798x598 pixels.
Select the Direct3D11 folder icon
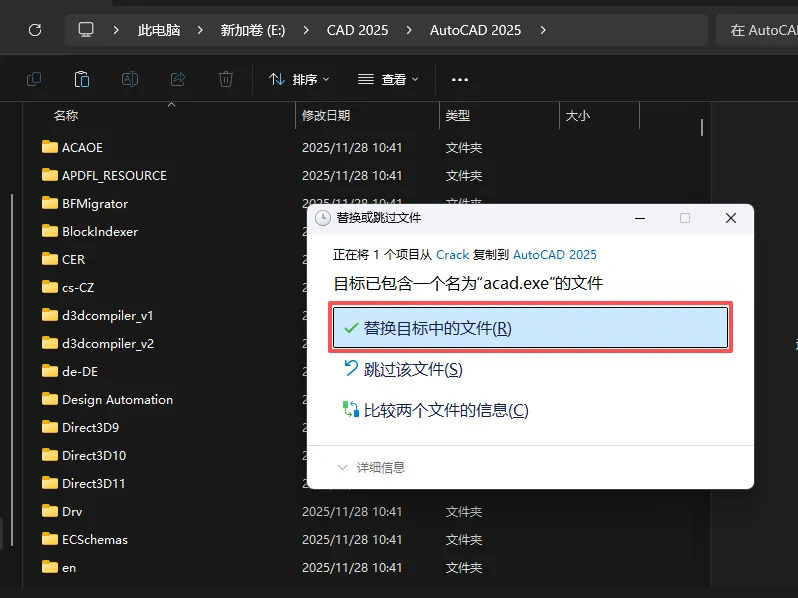pos(49,483)
